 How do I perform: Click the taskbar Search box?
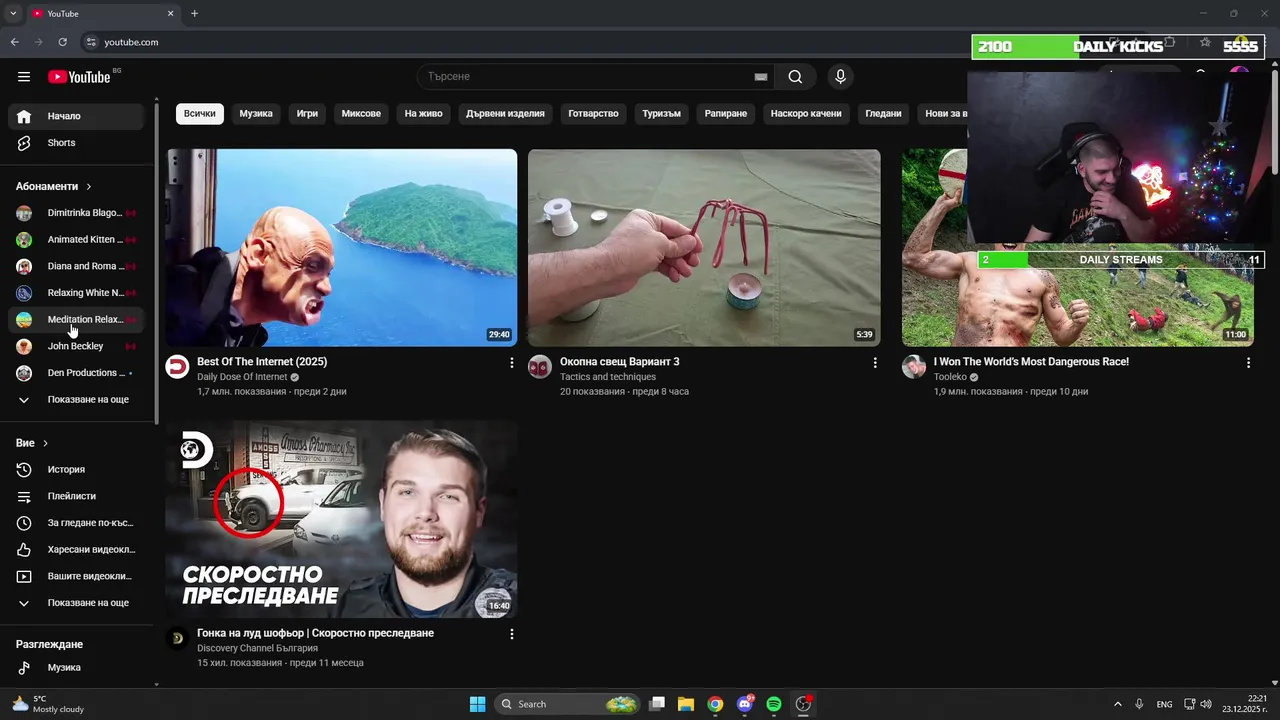click(569, 704)
